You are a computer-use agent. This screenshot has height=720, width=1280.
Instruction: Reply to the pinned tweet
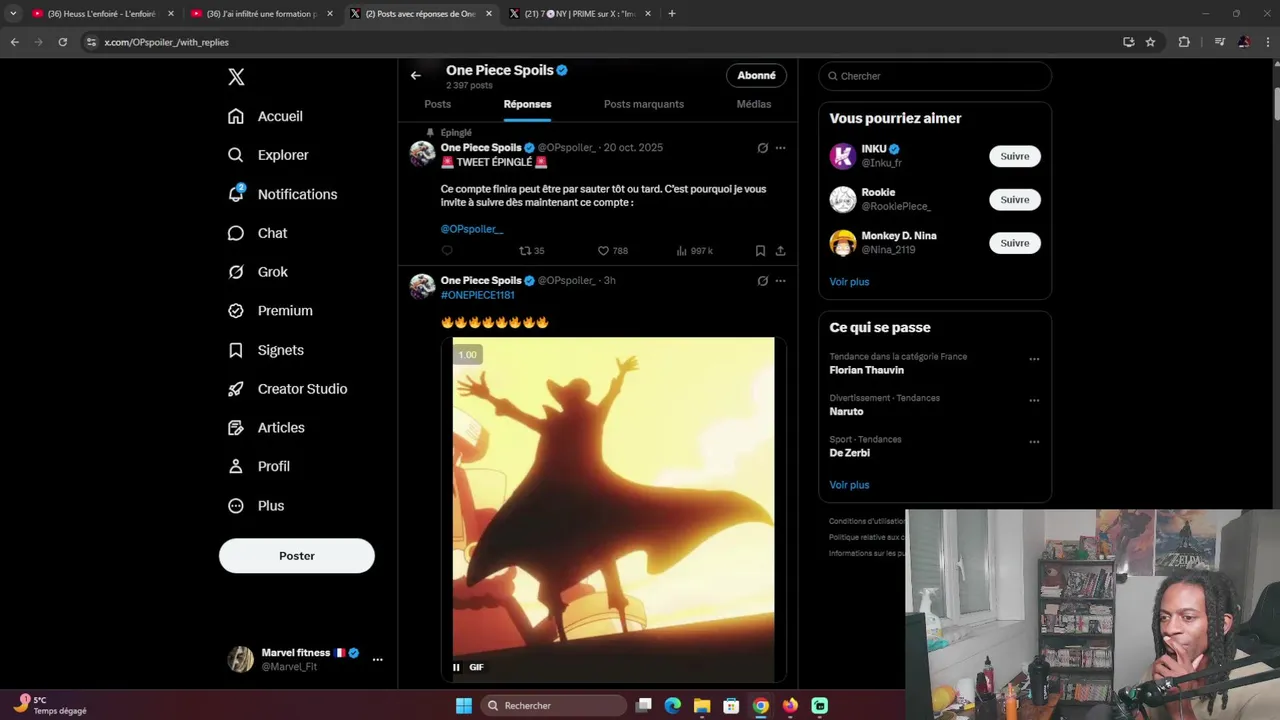point(447,251)
